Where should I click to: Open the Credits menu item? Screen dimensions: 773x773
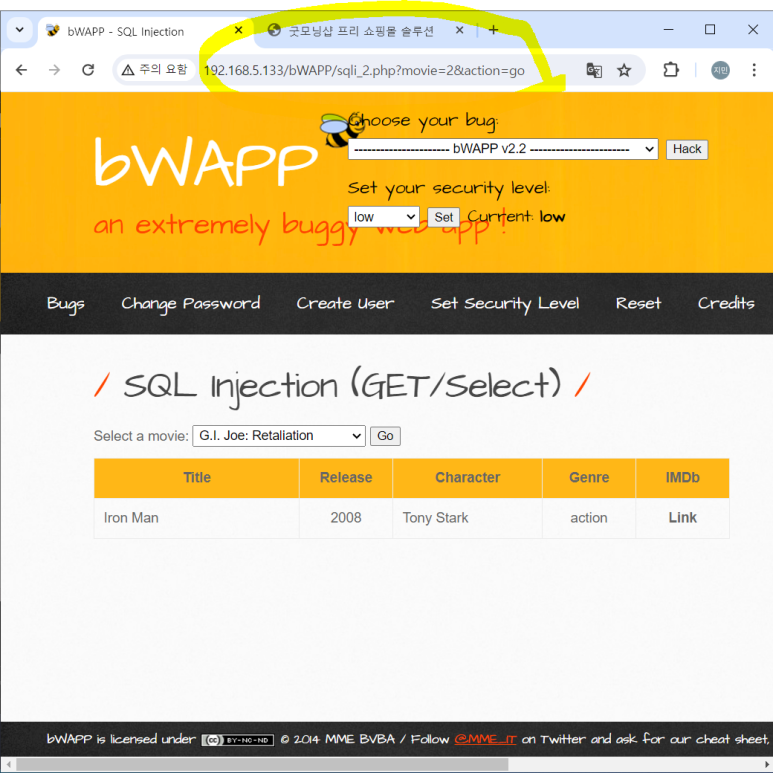click(726, 304)
